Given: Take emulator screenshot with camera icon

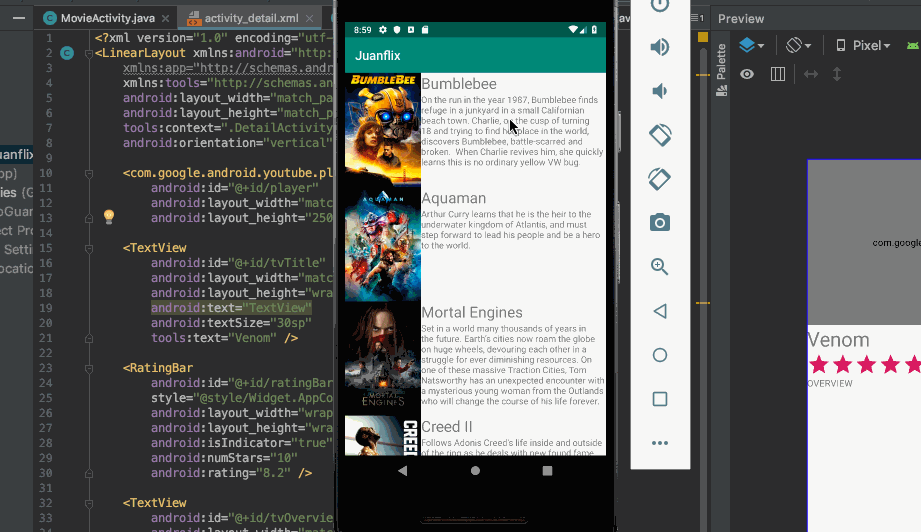Looking at the screenshot, I should tap(660, 223).
